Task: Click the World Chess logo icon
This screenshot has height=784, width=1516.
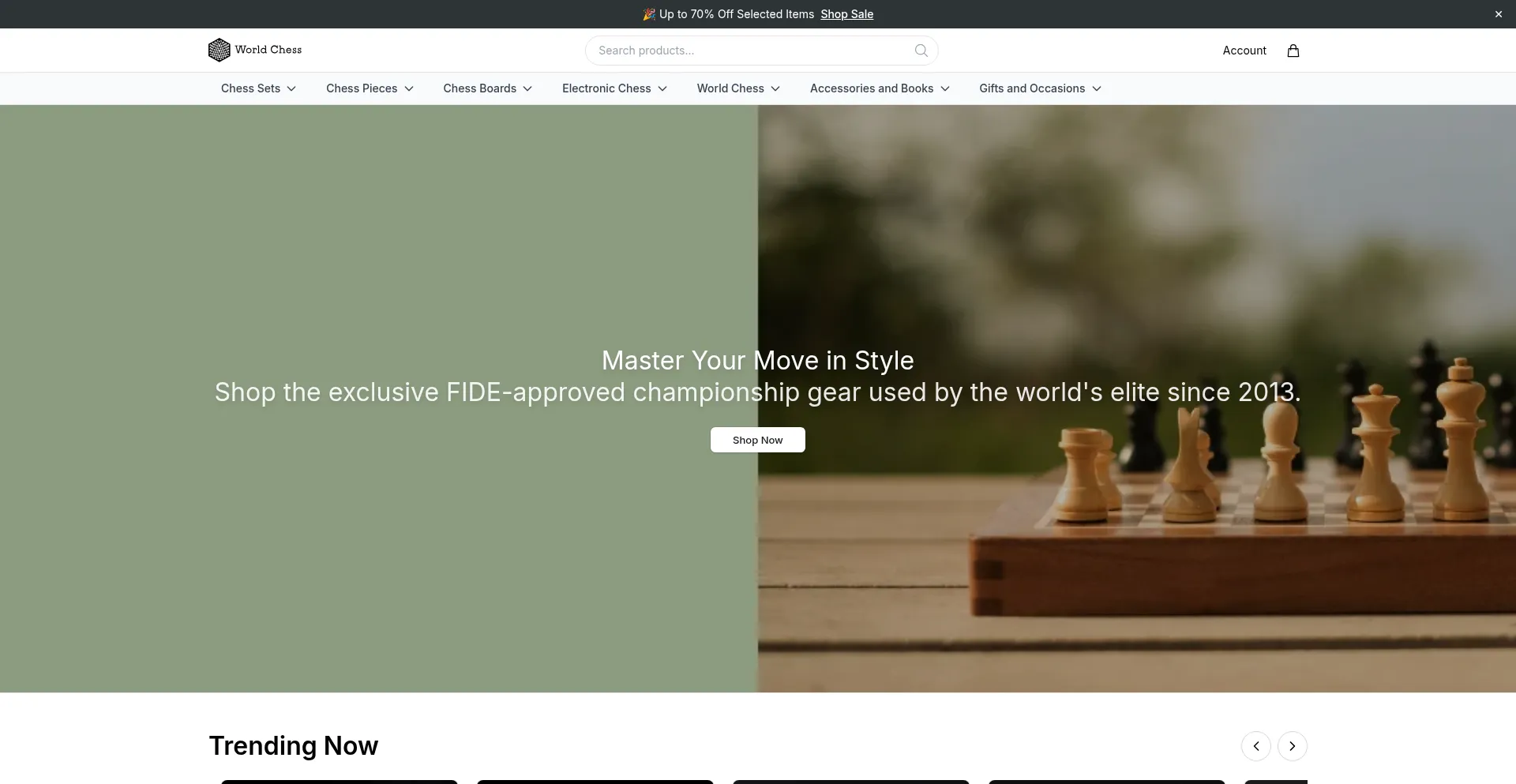Action: tap(219, 50)
